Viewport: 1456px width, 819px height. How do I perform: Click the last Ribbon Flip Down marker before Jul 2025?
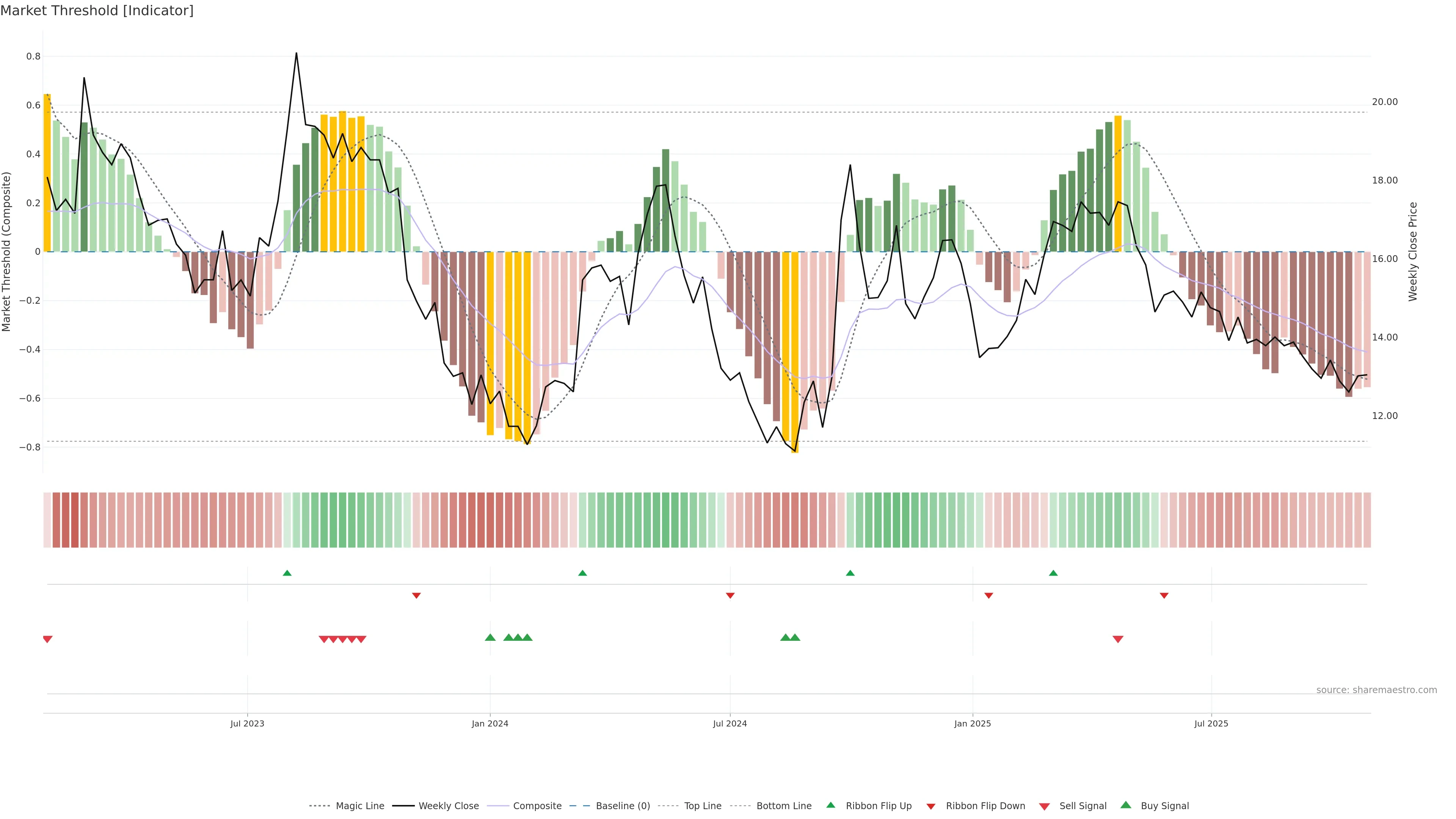[1164, 595]
